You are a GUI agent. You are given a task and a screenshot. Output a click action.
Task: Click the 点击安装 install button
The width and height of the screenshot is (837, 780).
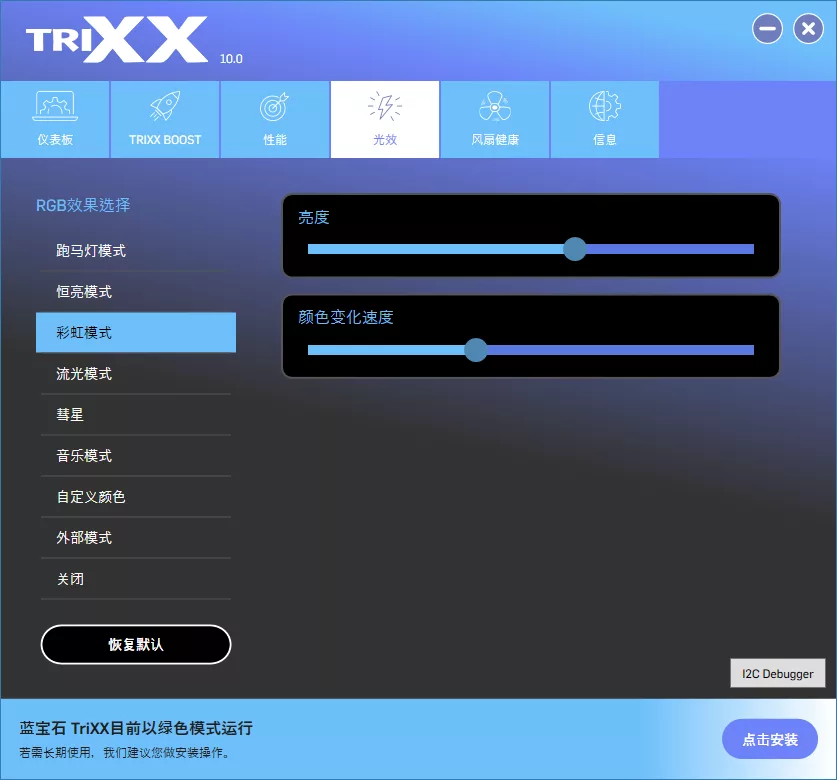(770, 739)
